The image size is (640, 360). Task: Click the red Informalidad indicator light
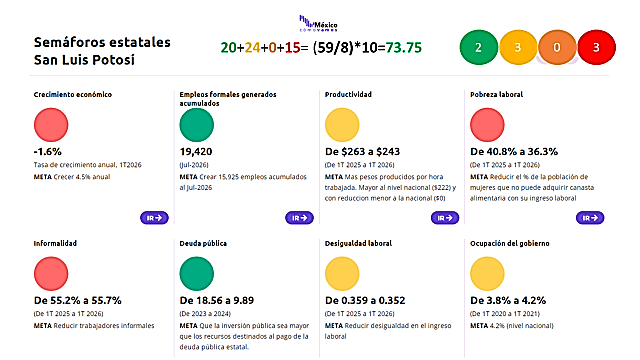[x=51, y=273]
